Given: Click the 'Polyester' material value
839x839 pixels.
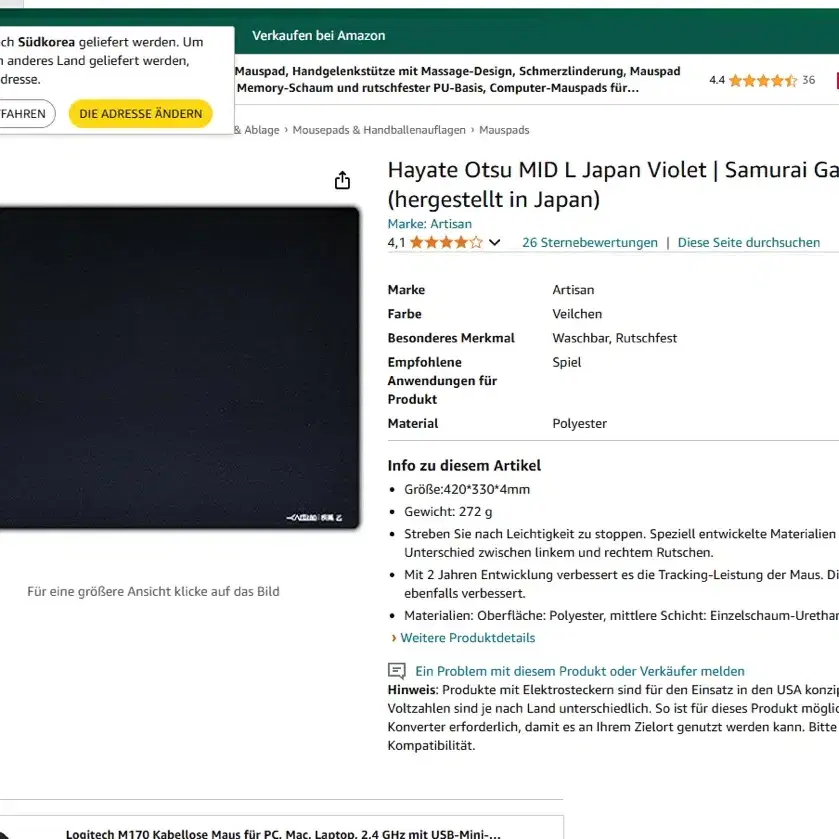Looking at the screenshot, I should point(579,423).
